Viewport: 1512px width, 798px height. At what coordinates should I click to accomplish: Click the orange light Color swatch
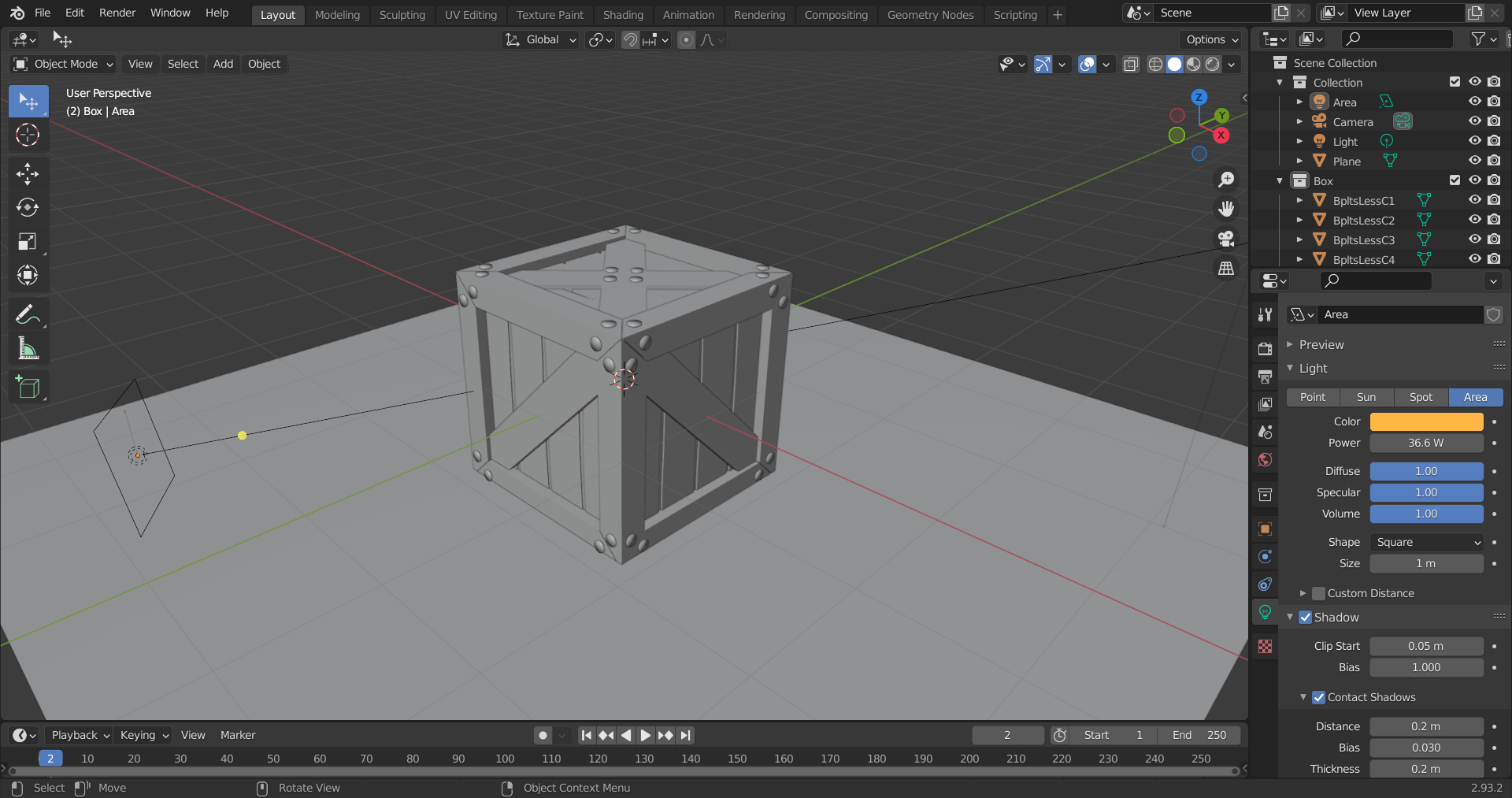1426,421
